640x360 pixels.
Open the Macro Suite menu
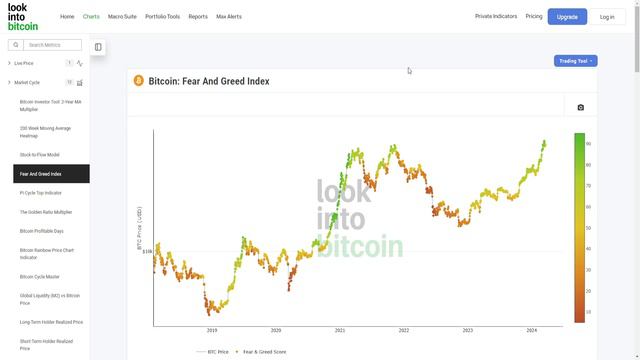click(122, 17)
